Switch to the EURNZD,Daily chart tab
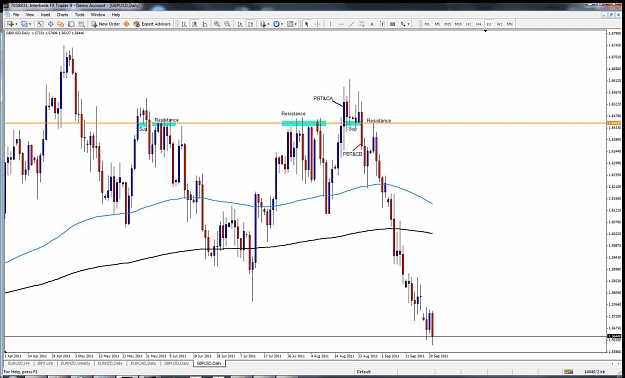This screenshot has width=625, height=378. point(110,363)
